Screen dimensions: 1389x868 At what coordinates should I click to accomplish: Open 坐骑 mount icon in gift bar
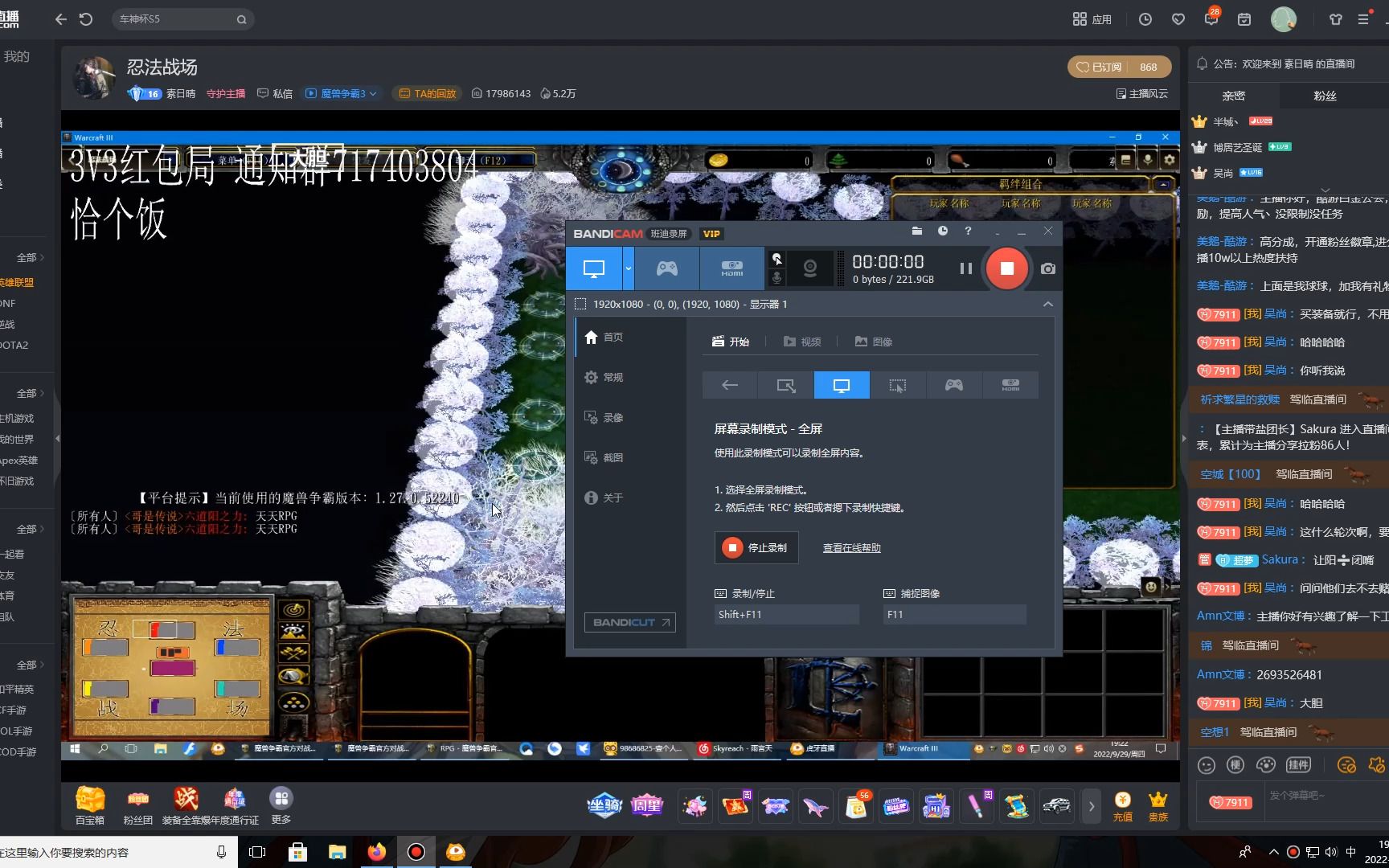(605, 805)
